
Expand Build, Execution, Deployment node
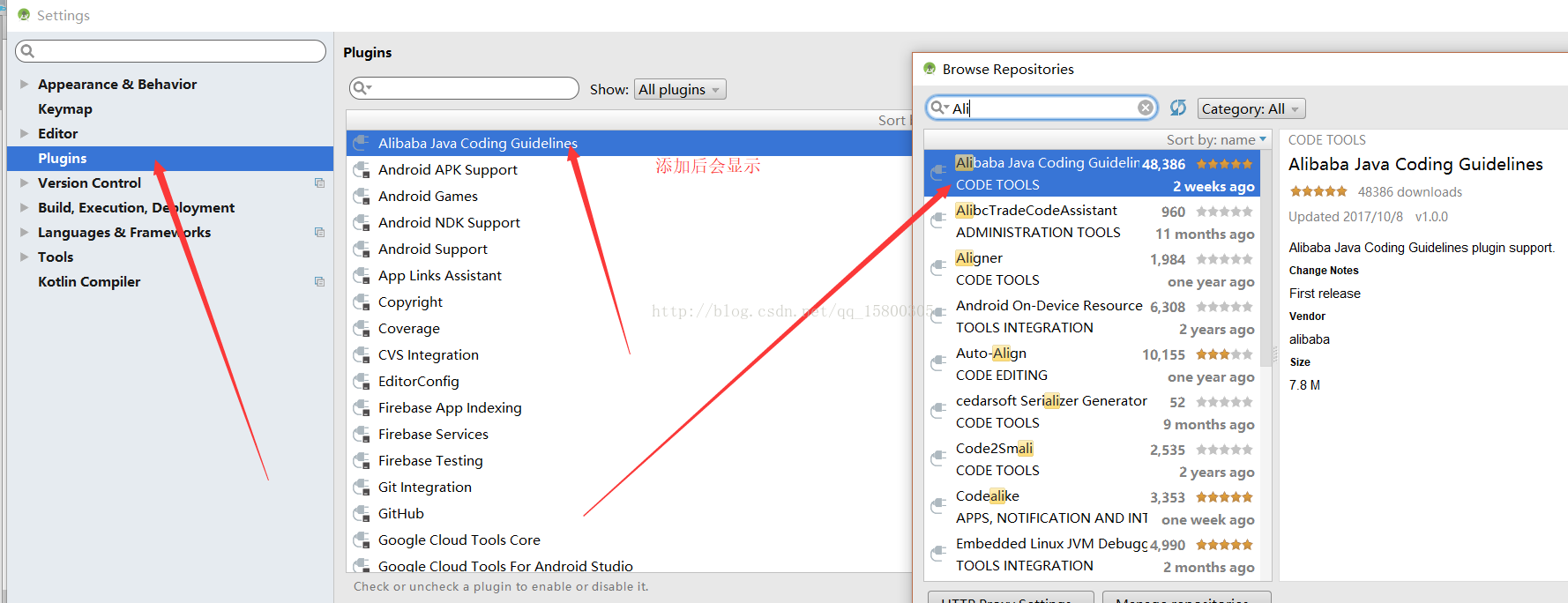pos(25,207)
